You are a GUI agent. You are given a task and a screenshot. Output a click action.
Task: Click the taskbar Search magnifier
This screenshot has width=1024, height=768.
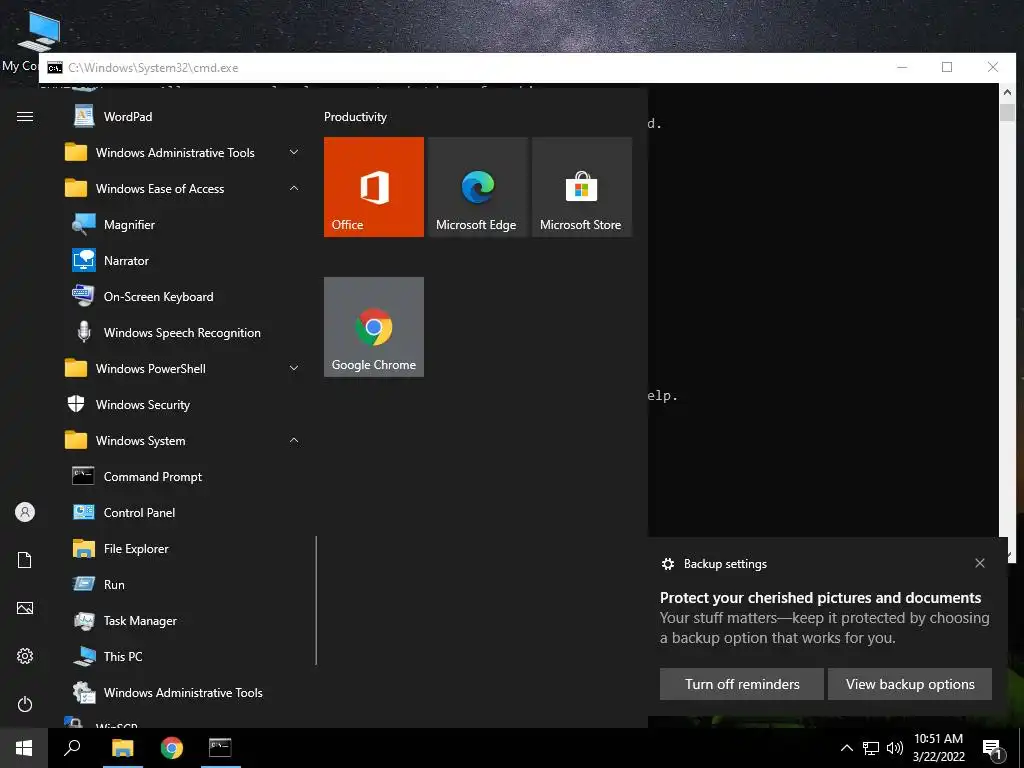[x=72, y=748]
